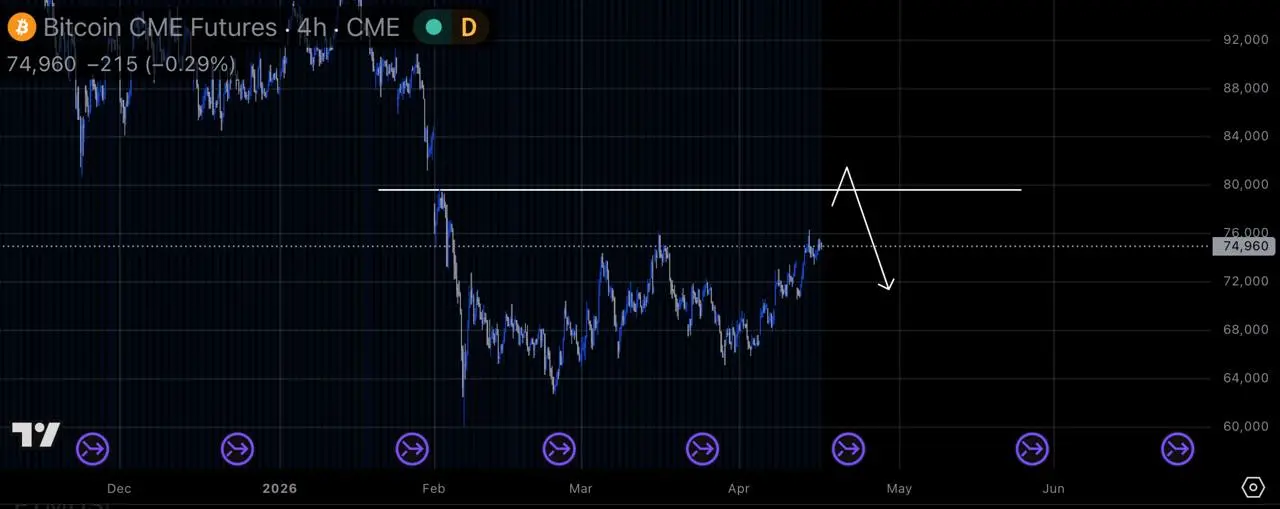The image size is (1280, 509).
Task: Click the 84,000 price axis label
Action: [1245, 136]
